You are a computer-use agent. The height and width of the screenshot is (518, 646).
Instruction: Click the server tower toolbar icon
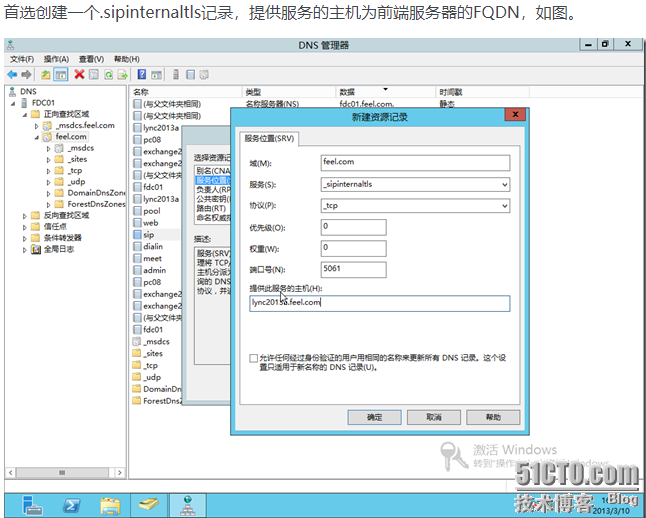click(176, 75)
